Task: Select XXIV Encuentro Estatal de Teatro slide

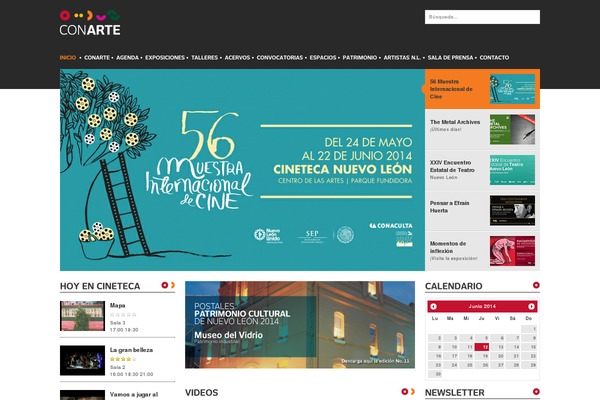Action: (482, 170)
